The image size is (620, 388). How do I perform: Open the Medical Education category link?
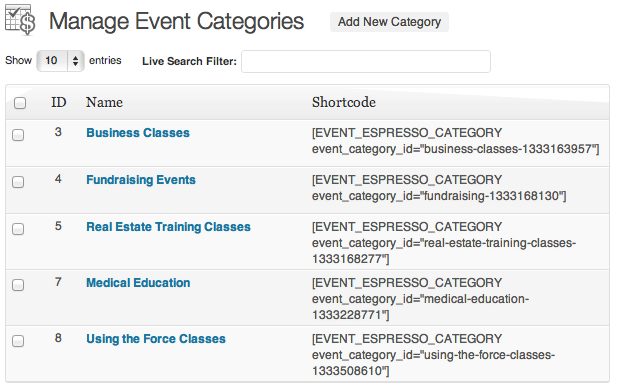coord(138,283)
